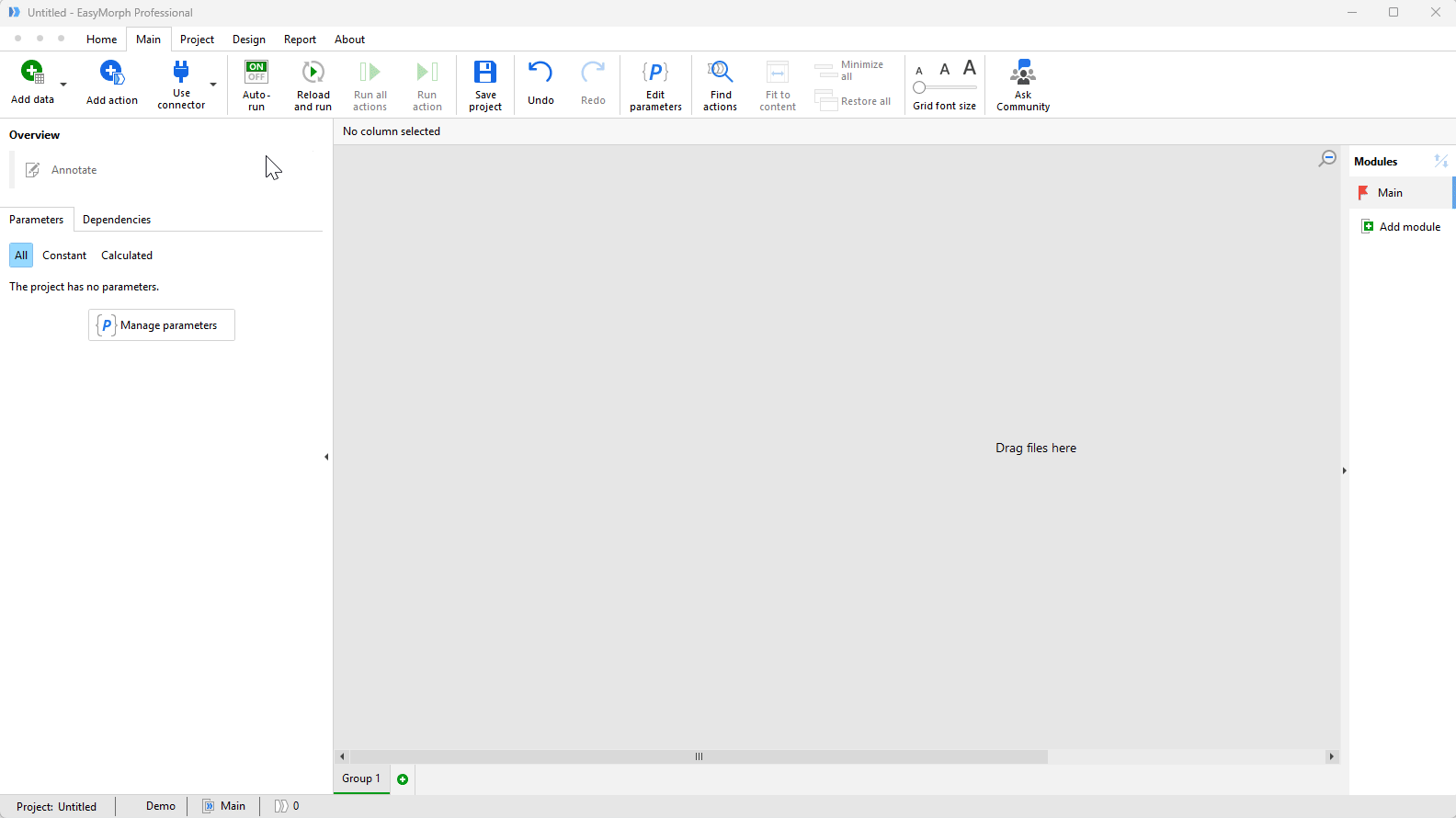Click Minimize all
This screenshot has width=1456, height=818.
point(849,71)
